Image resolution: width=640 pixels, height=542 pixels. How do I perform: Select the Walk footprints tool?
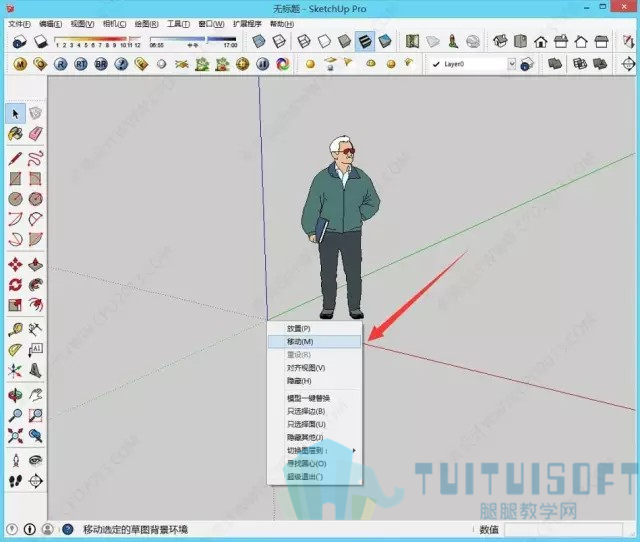click(16, 481)
